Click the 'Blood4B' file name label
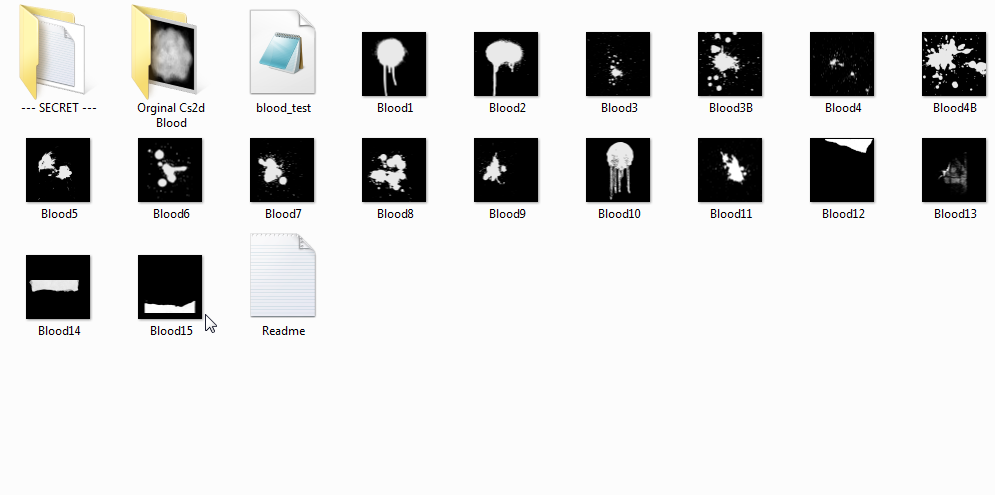This screenshot has height=495, width=995. coord(954,108)
